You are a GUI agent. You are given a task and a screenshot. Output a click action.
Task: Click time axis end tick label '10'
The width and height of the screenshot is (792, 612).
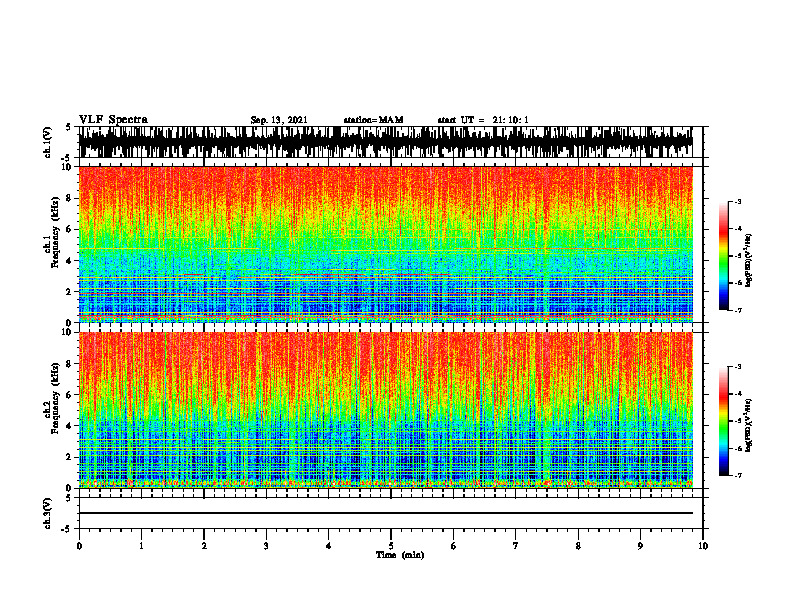coord(703,546)
